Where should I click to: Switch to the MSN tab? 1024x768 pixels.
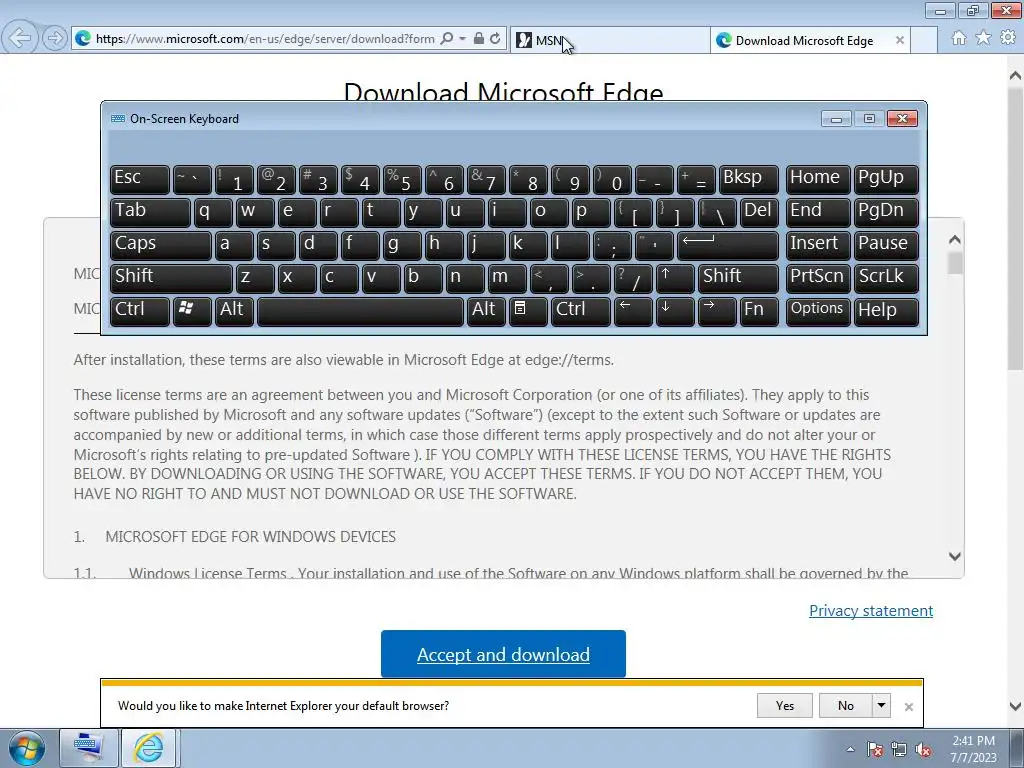pyautogui.click(x=609, y=40)
